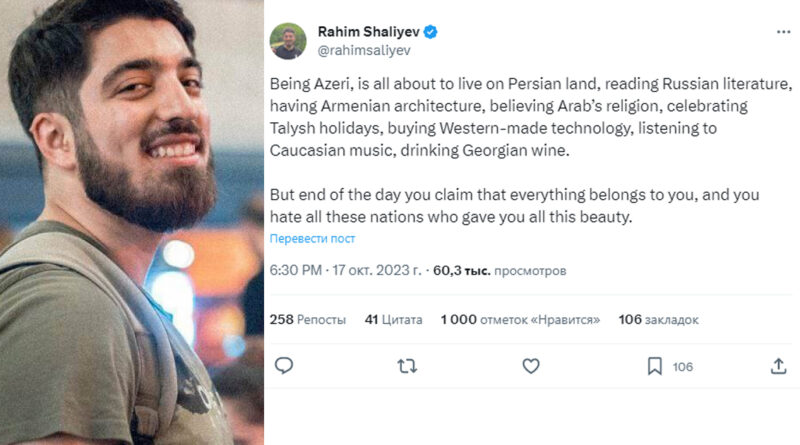The image size is (800, 445).
Task: Open Rahim Shaliyev's small profile avatar
Action: (288, 40)
